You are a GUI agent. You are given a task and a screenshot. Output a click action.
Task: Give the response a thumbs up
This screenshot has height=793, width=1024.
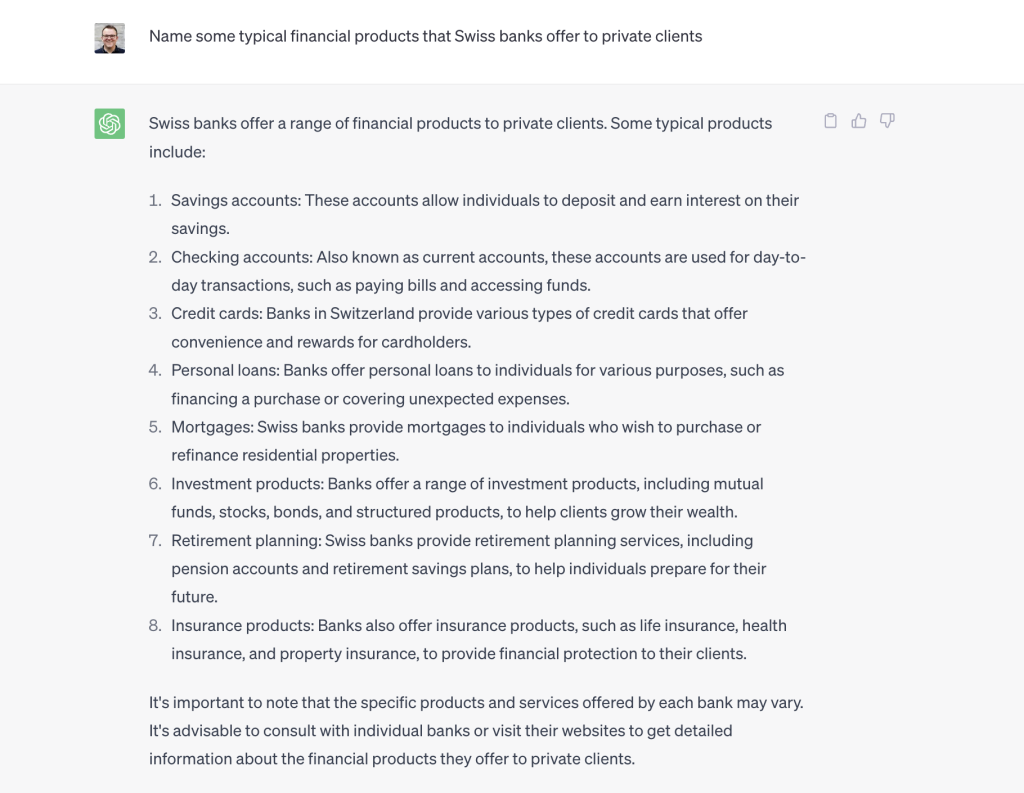[x=859, y=121]
